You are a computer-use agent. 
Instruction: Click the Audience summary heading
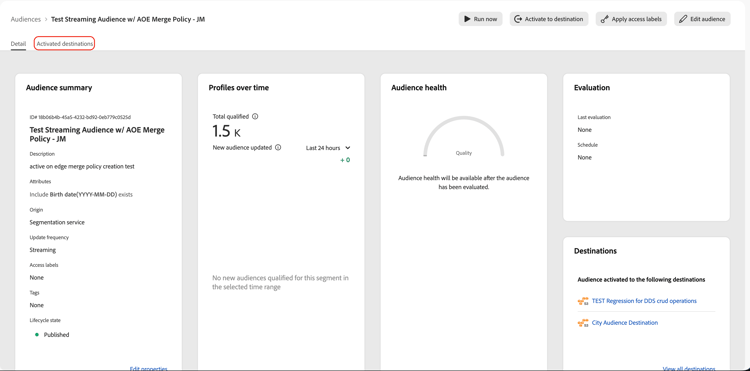coord(59,88)
